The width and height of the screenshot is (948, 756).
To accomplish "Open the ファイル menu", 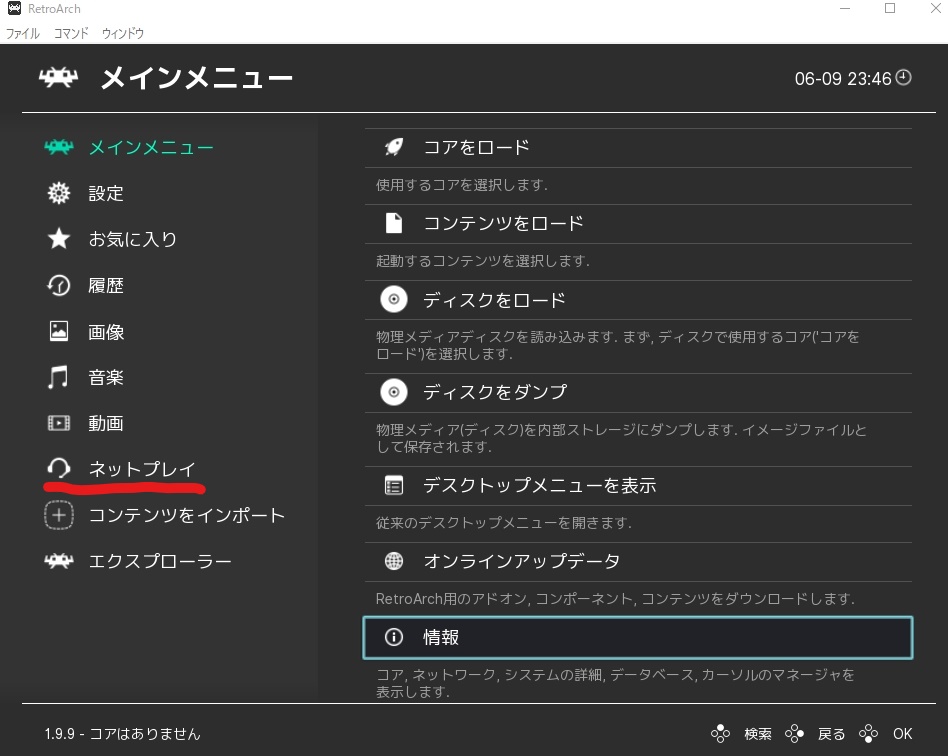I will pos(22,33).
